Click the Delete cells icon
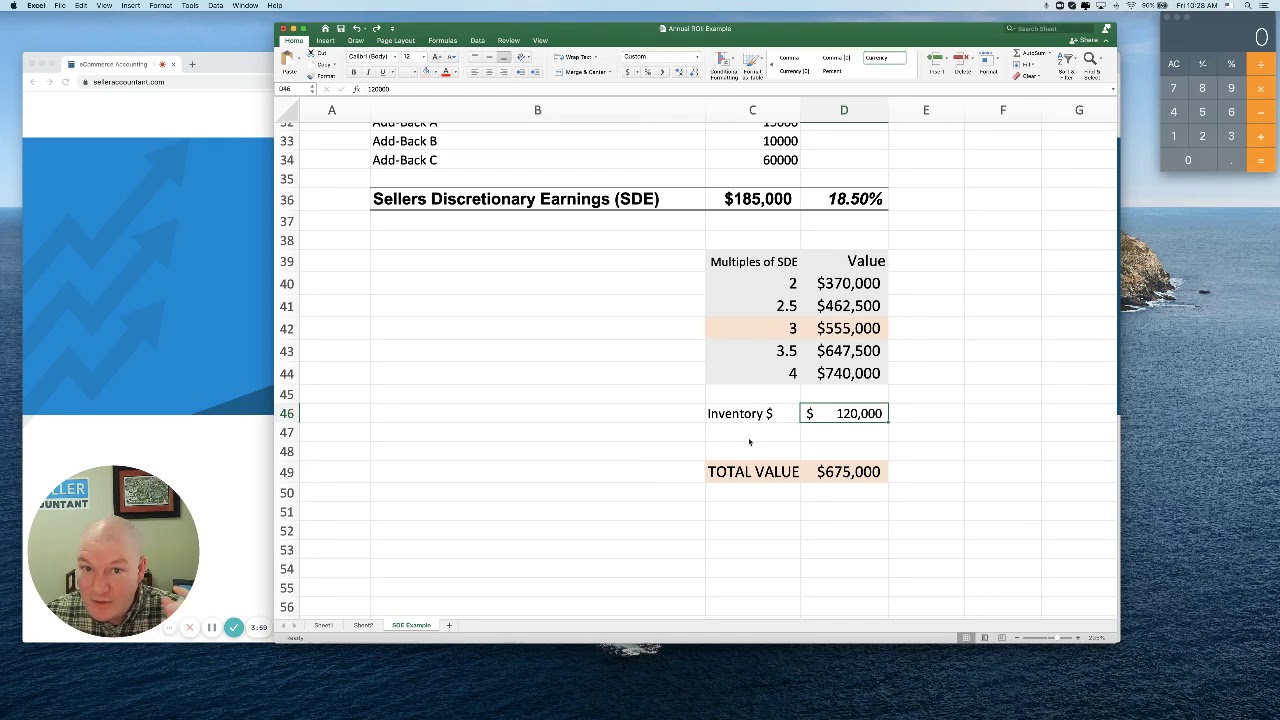This screenshot has width=1280, height=720. (961, 58)
